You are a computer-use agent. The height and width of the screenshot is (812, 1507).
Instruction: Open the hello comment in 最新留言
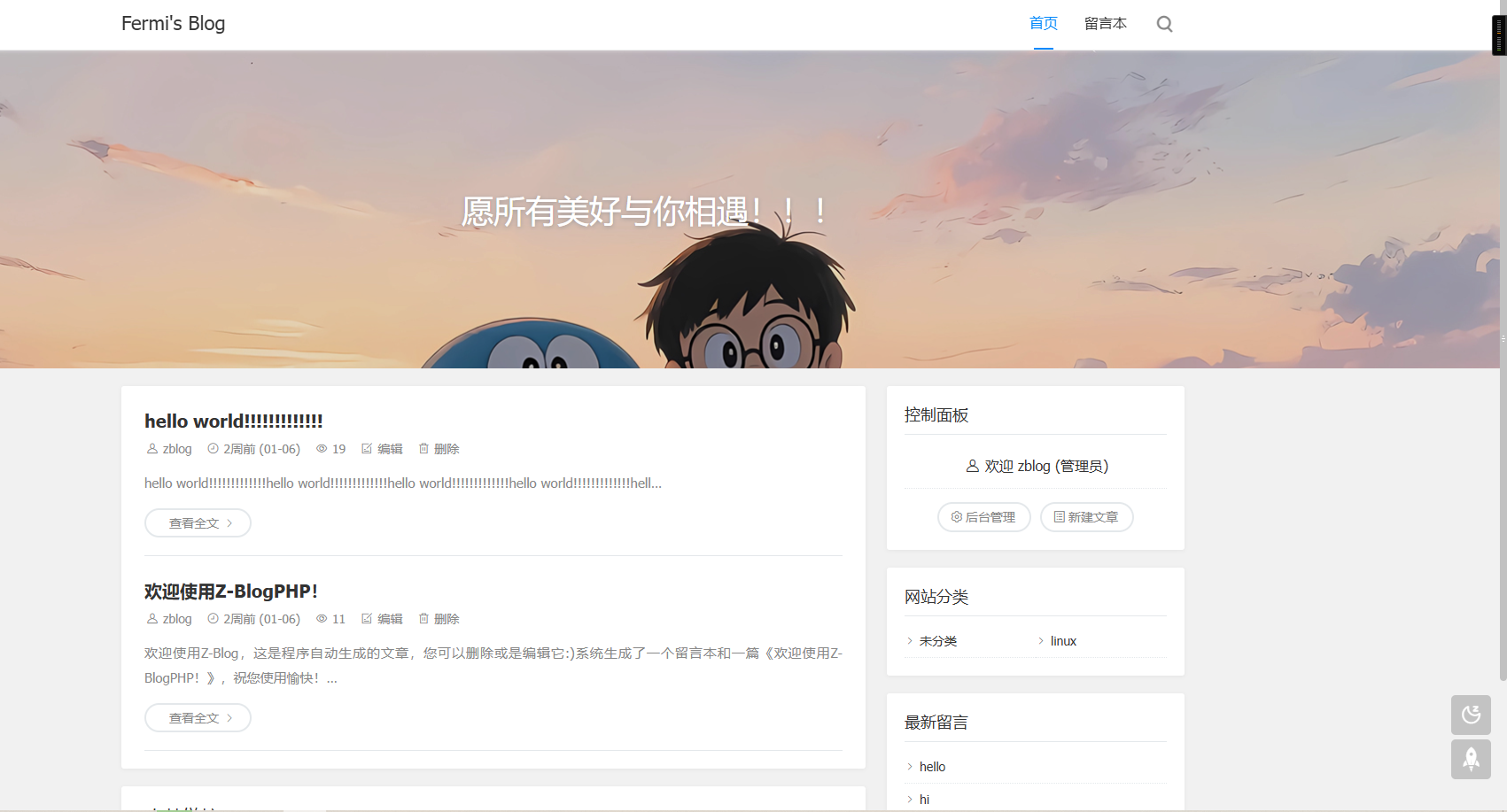coord(932,767)
